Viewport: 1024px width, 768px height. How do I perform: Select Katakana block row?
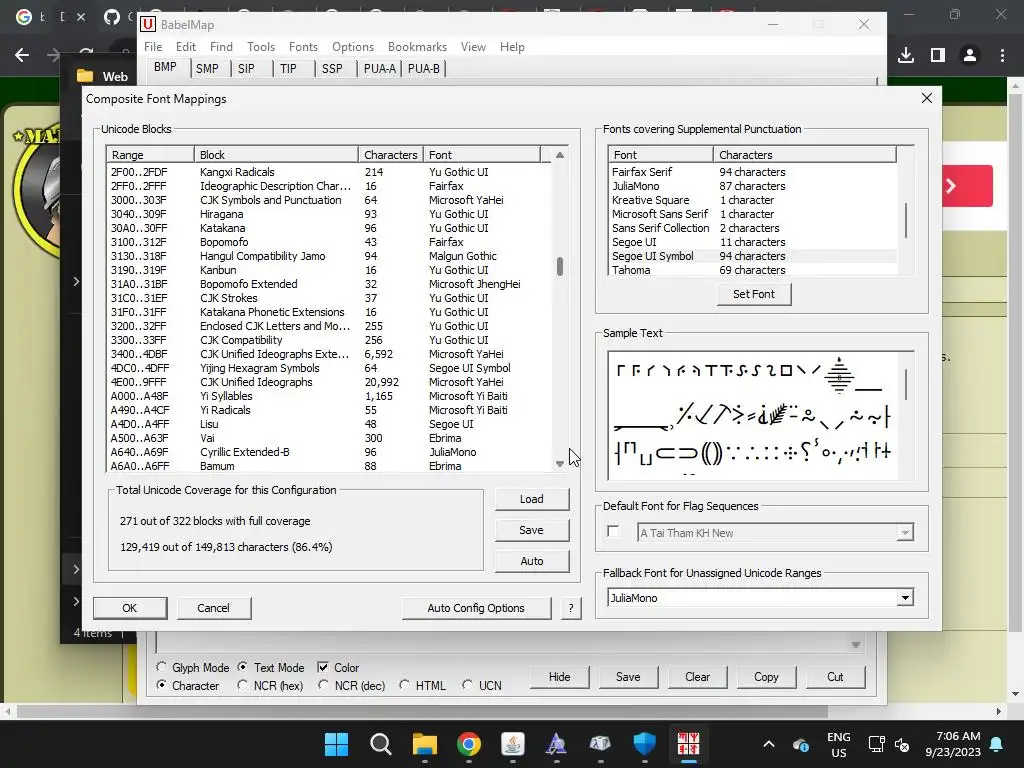[329, 228]
